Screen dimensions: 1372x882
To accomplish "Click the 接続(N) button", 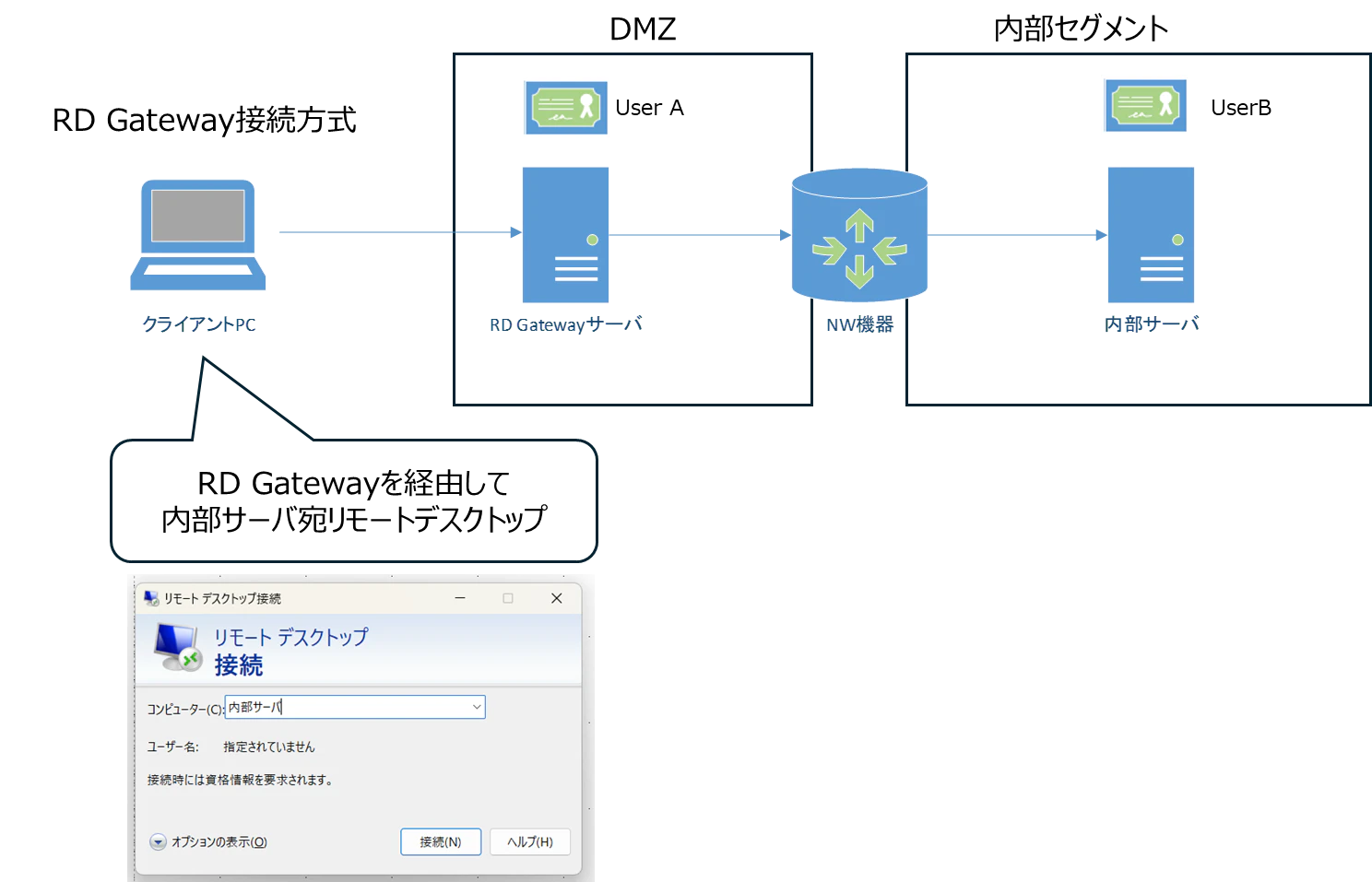I will point(441,842).
